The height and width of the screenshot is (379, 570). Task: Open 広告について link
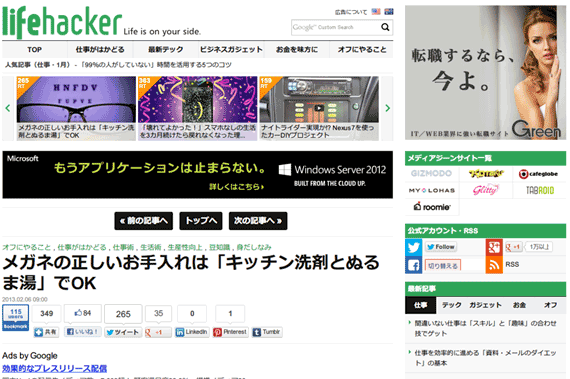(351, 12)
